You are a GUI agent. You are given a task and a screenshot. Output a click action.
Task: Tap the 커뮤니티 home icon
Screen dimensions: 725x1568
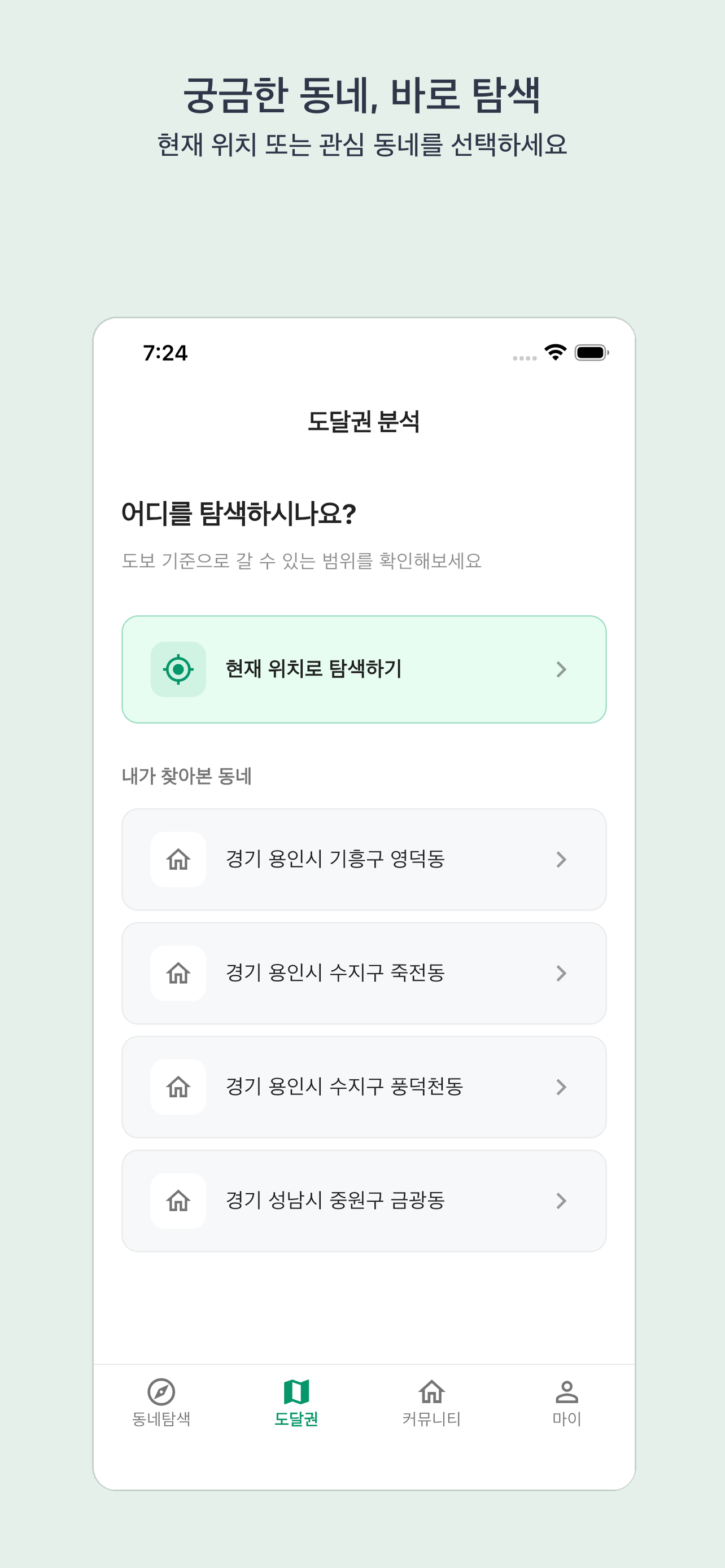click(431, 1391)
